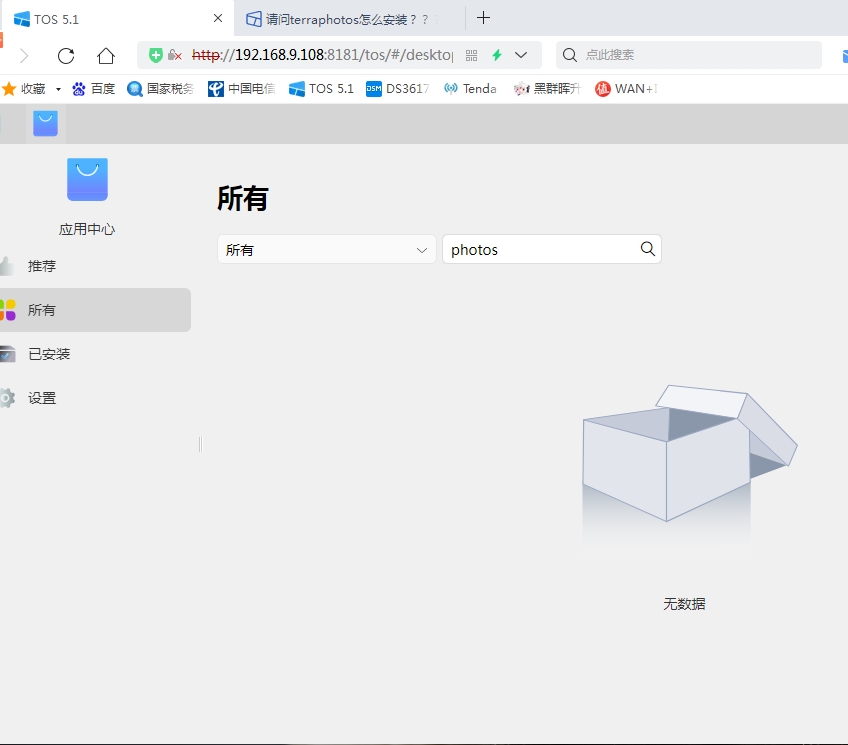Open the 百度 bookmark
848x745 pixels.
pos(94,89)
